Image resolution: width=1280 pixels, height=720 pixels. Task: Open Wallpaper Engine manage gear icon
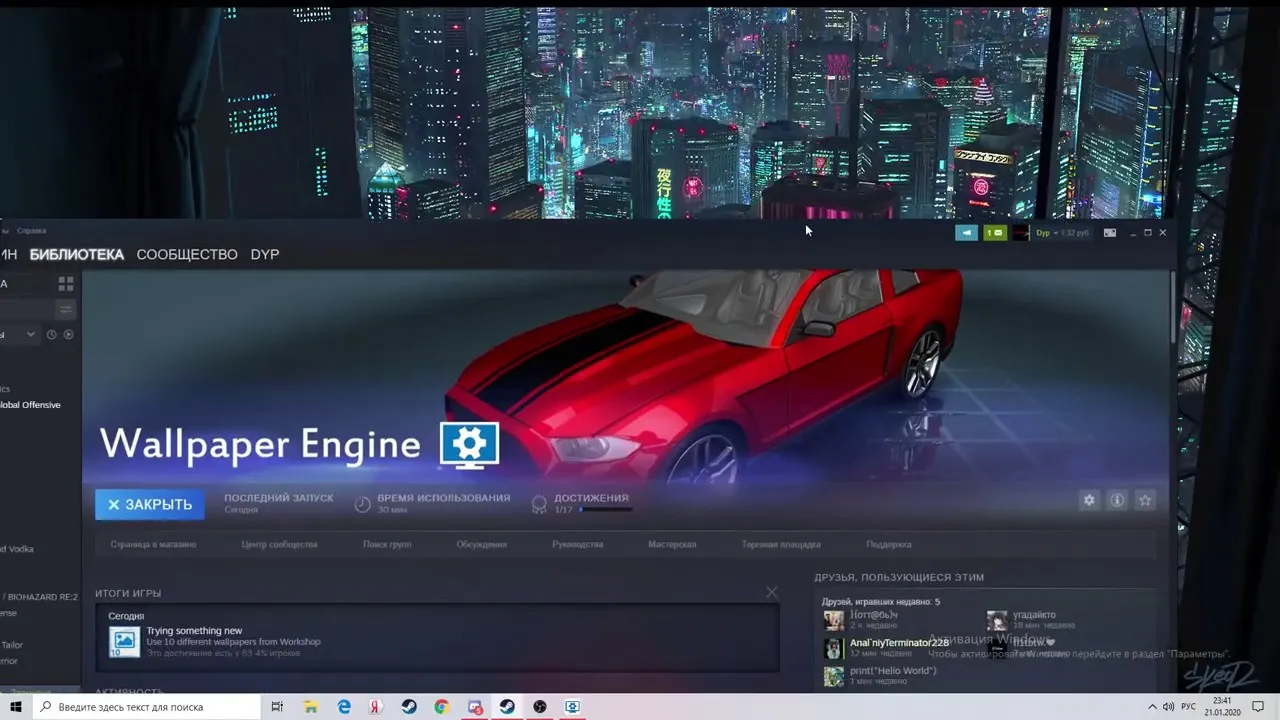pos(1089,500)
